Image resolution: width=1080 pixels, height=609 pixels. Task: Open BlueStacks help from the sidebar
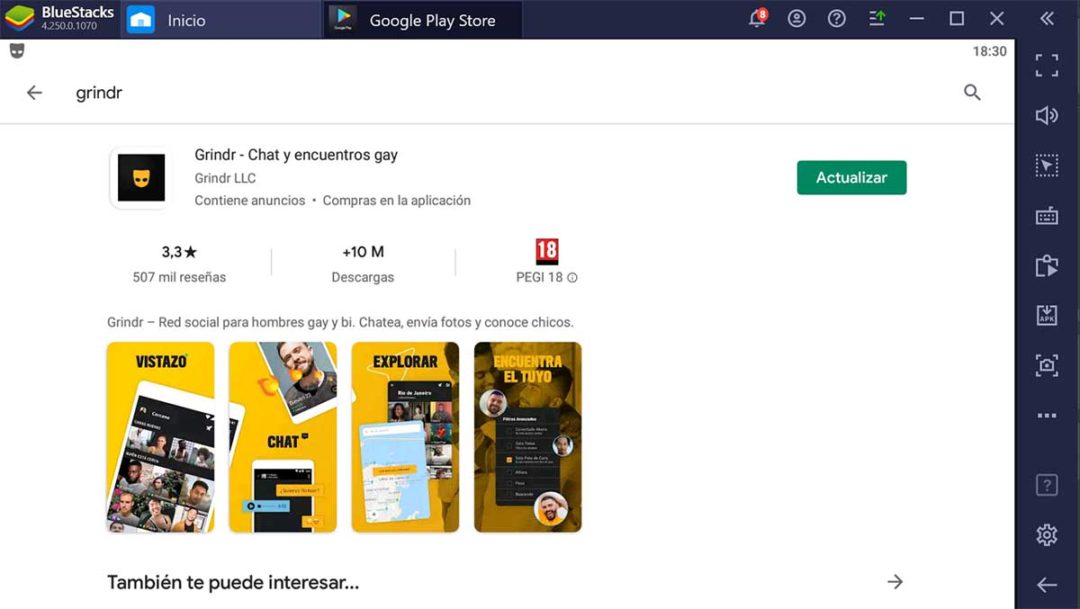[x=1046, y=484]
